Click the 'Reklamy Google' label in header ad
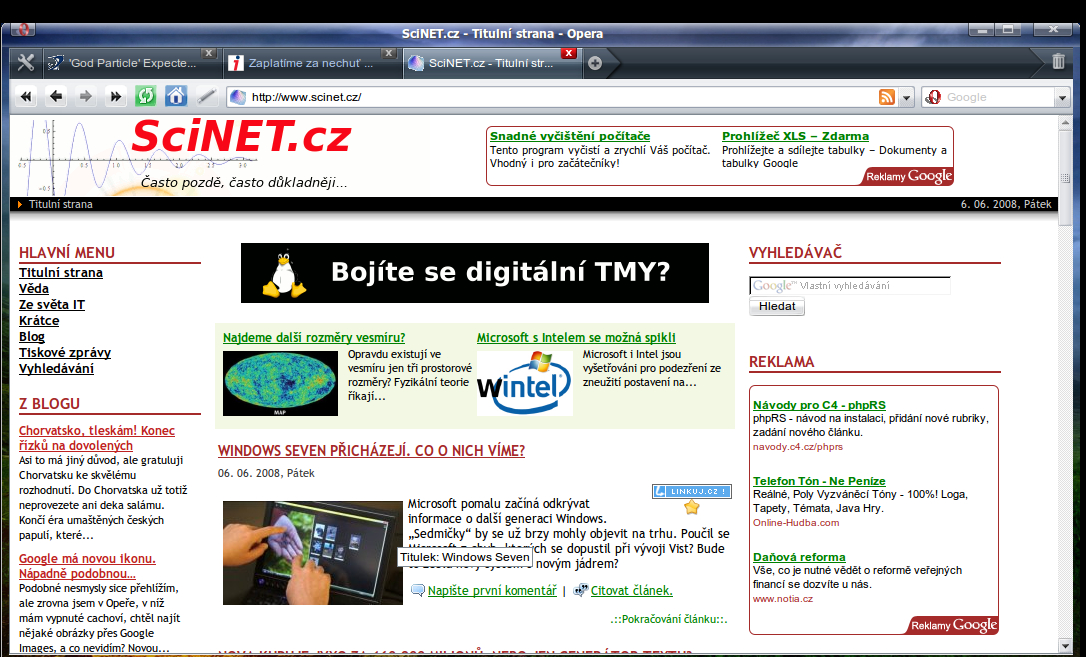The image size is (1086, 657). (909, 177)
